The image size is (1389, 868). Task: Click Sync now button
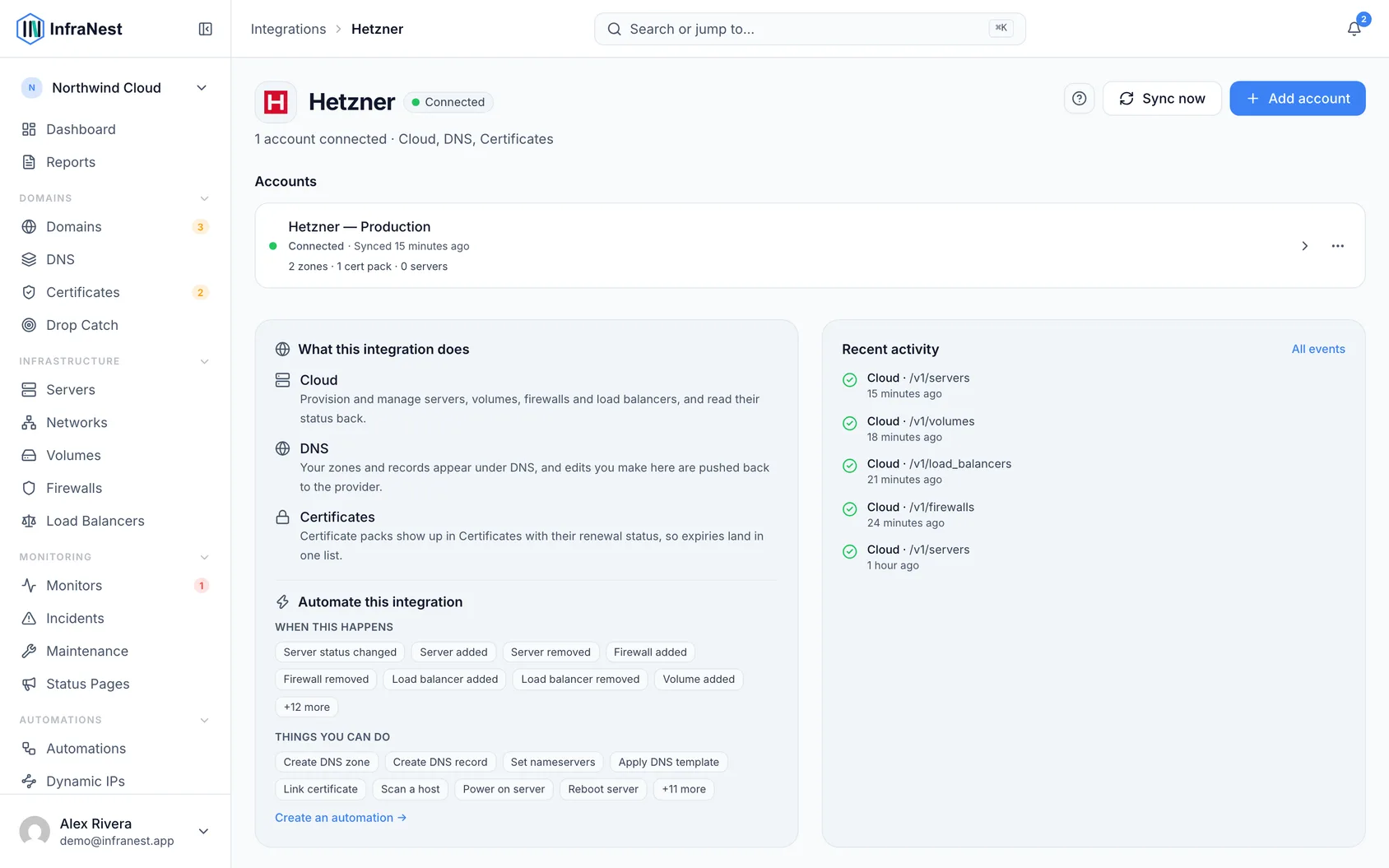(1162, 99)
